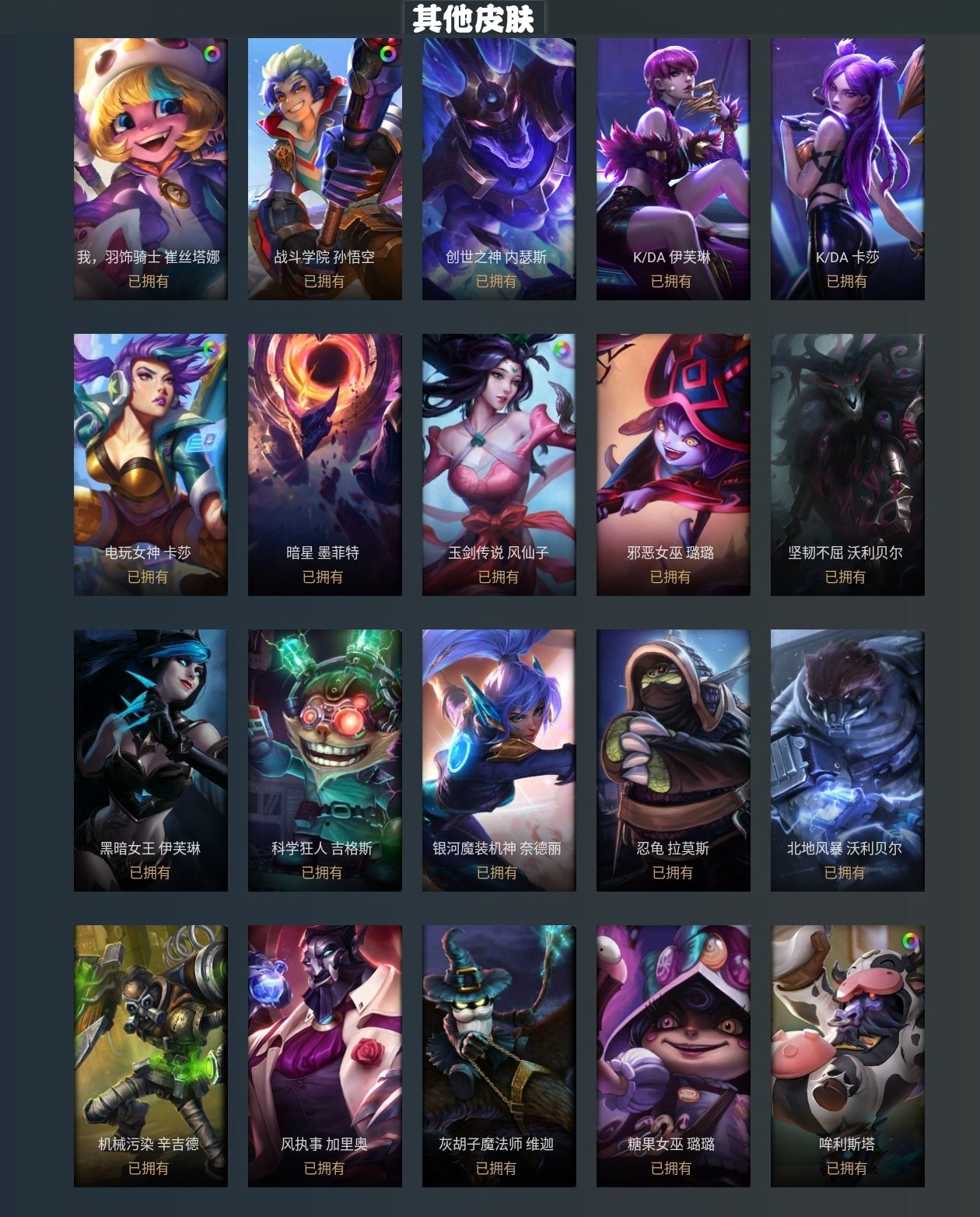The height and width of the screenshot is (1217, 980).
Task: Click the 已拥有 label under 北地风暴 沃利贝尔
Action: [845, 873]
